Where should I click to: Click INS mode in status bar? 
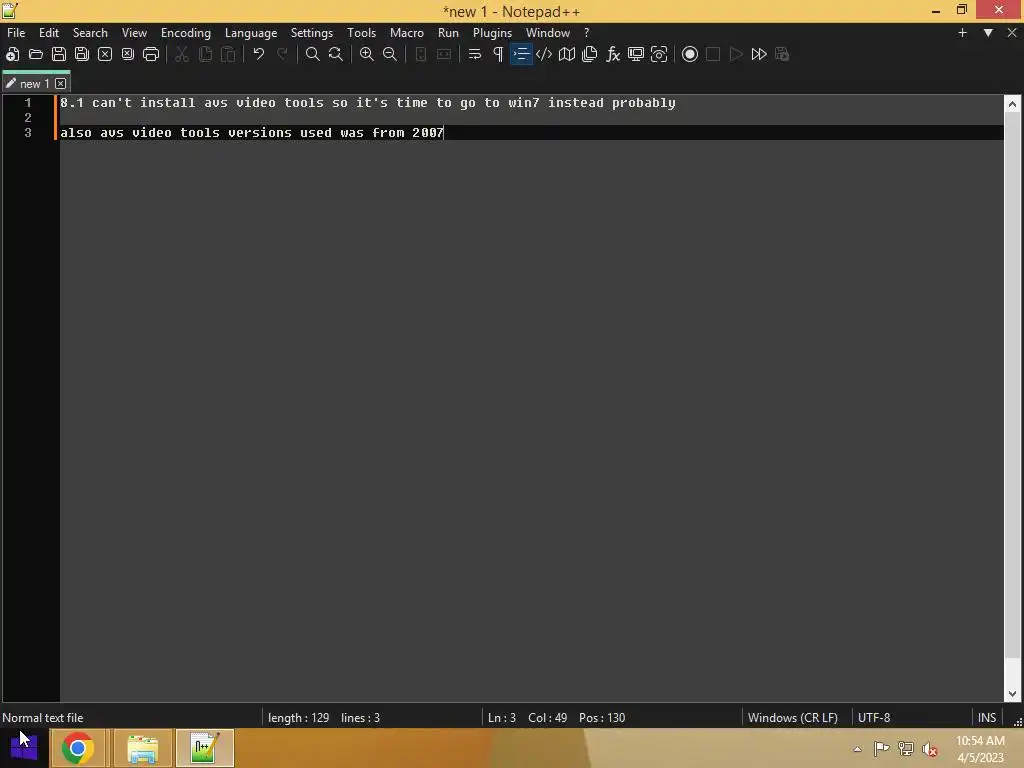(987, 718)
